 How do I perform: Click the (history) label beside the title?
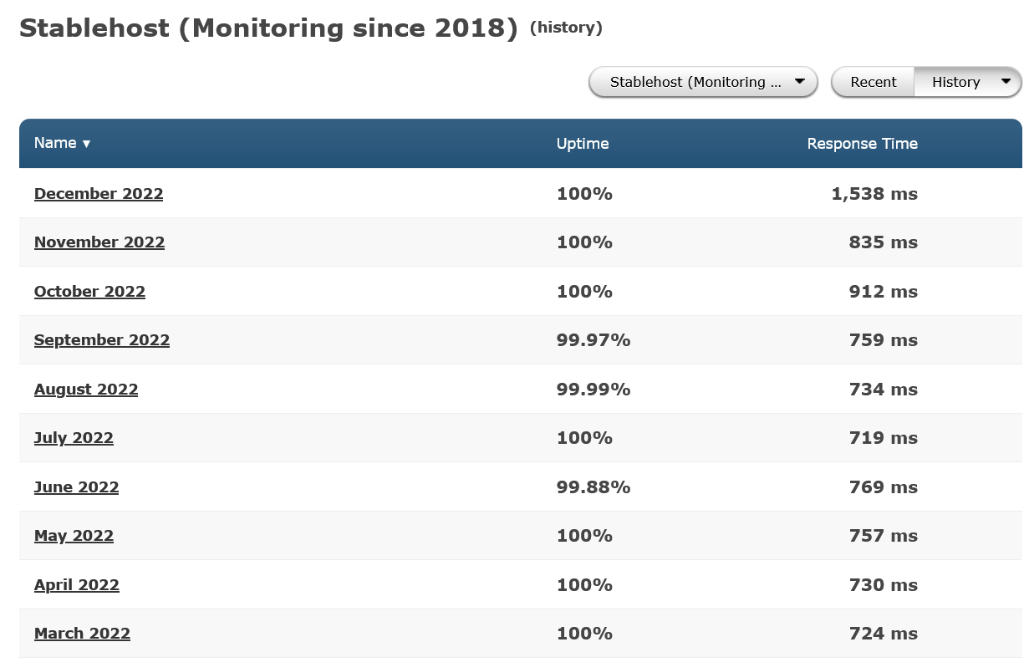tap(566, 27)
